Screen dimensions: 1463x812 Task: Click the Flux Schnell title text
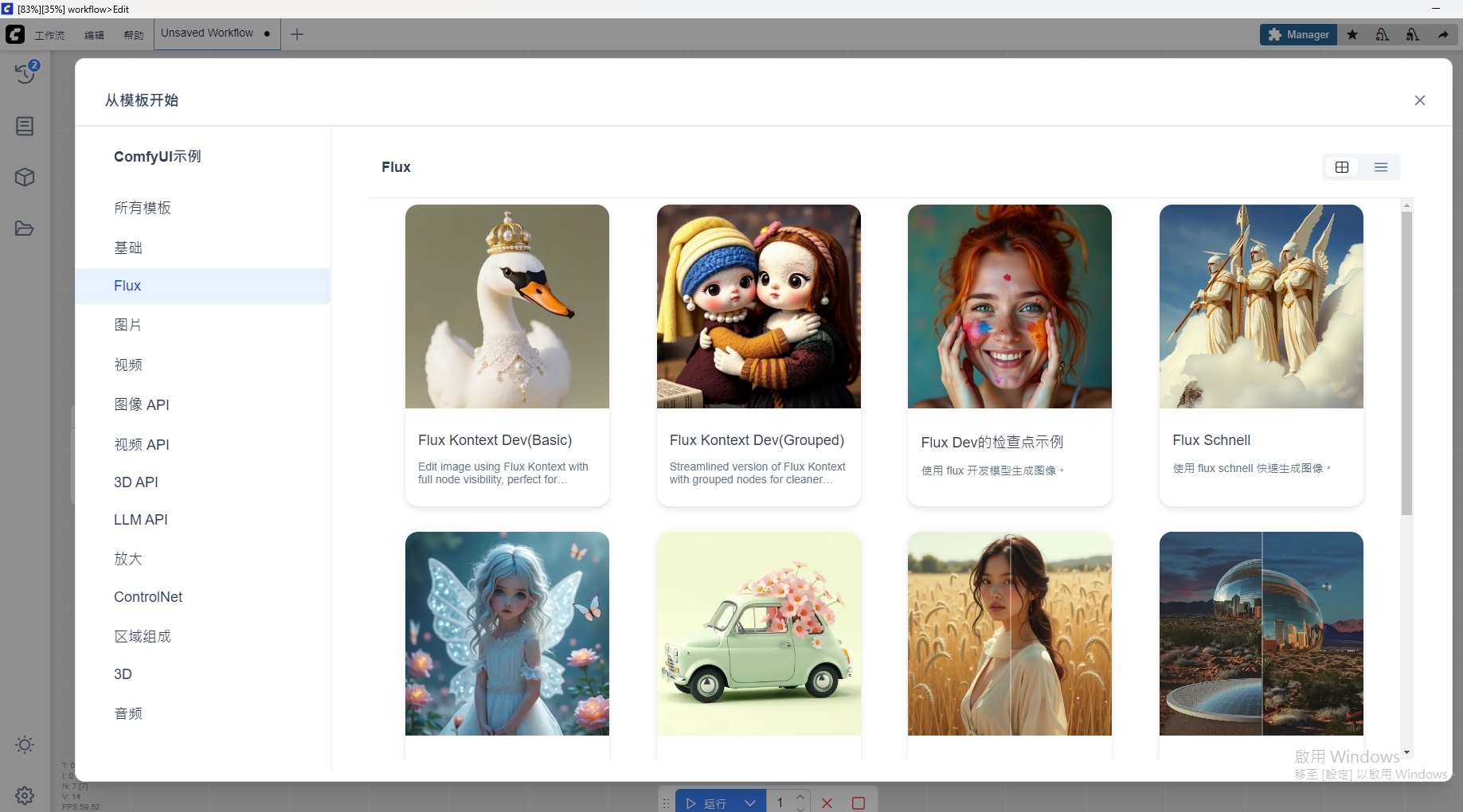pyautogui.click(x=1211, y=440)
